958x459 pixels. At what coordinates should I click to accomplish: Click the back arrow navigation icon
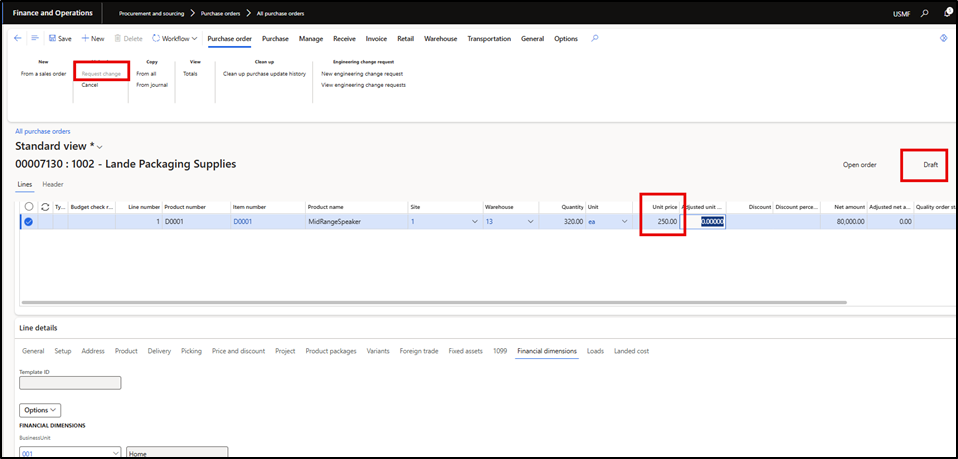coord(17,38)
